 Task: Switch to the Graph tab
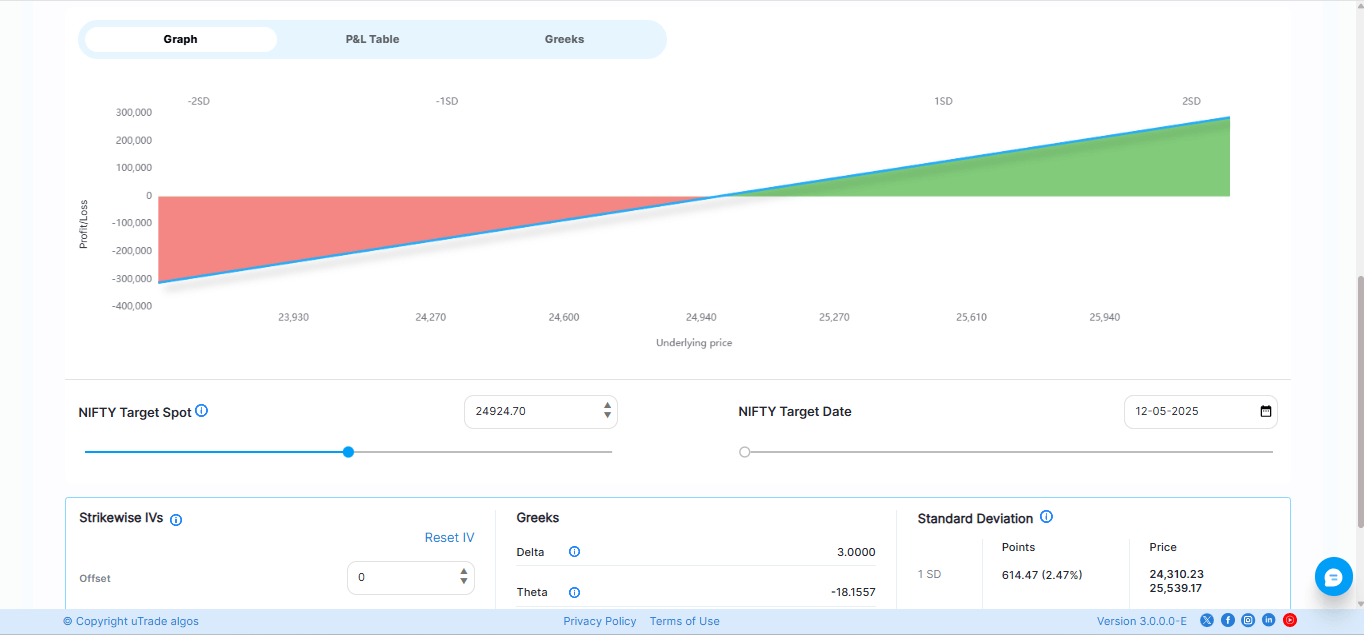pos(181,39)
